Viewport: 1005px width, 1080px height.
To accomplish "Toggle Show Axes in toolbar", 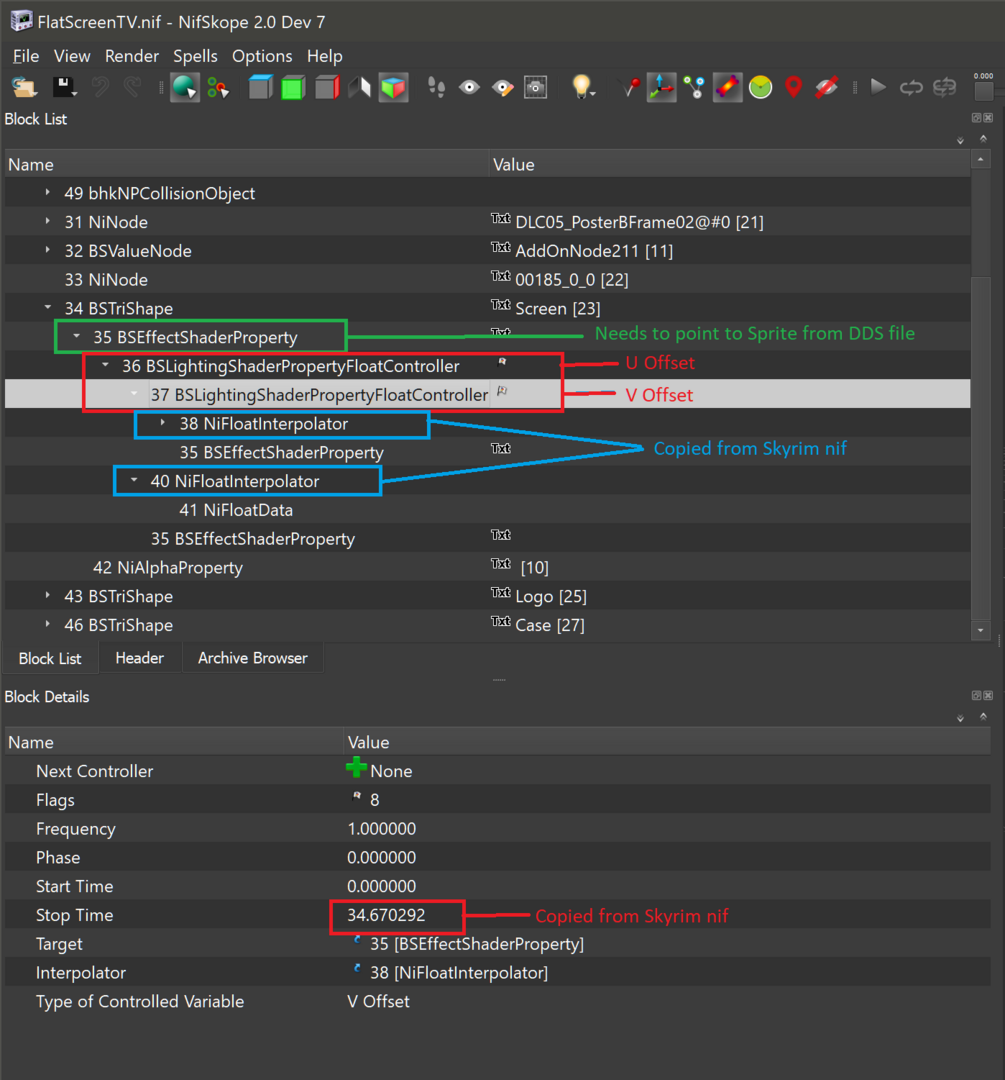I will [661, 87].
